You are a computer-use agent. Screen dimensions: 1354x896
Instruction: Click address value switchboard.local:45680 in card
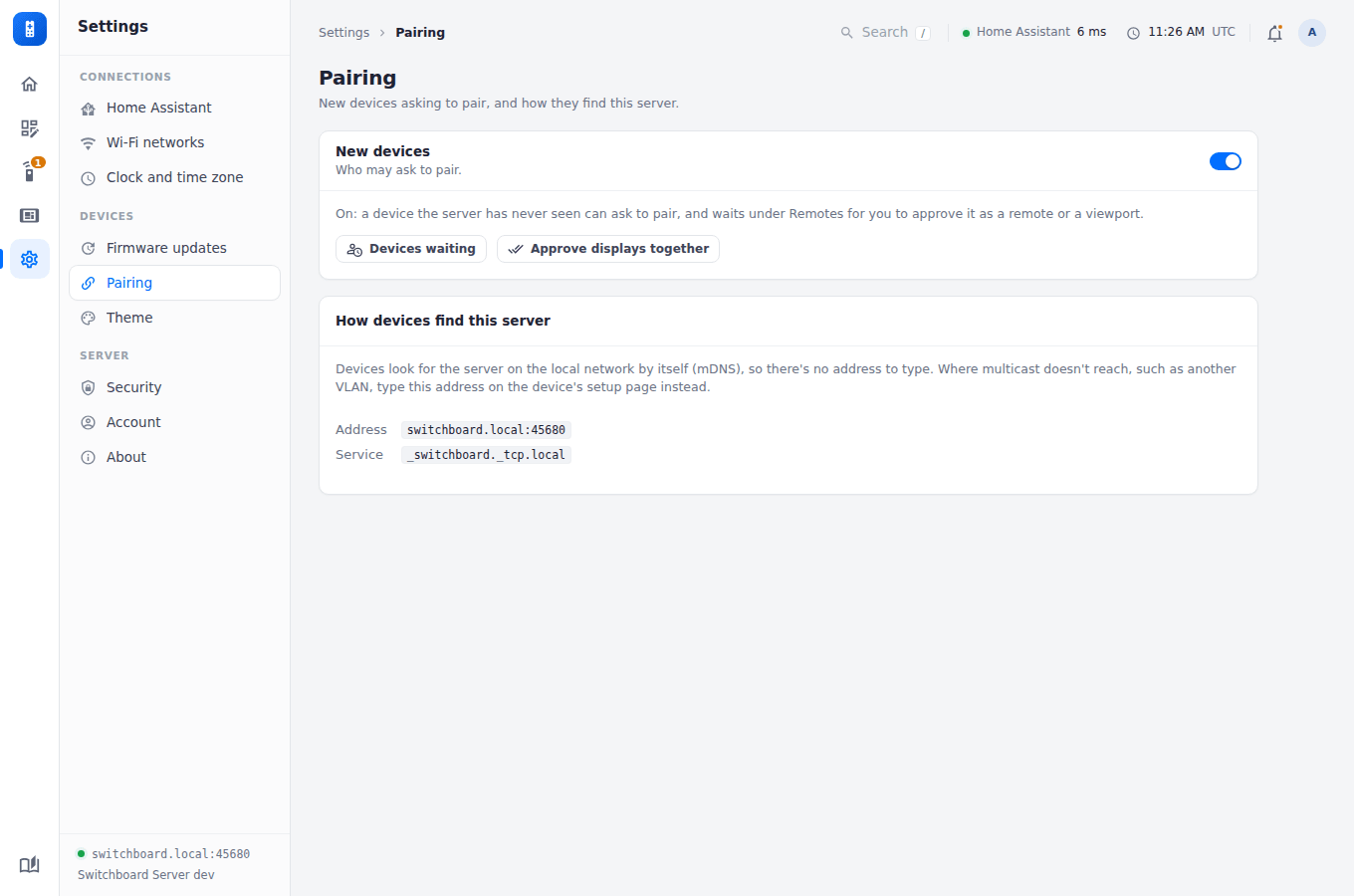[486, 430]
